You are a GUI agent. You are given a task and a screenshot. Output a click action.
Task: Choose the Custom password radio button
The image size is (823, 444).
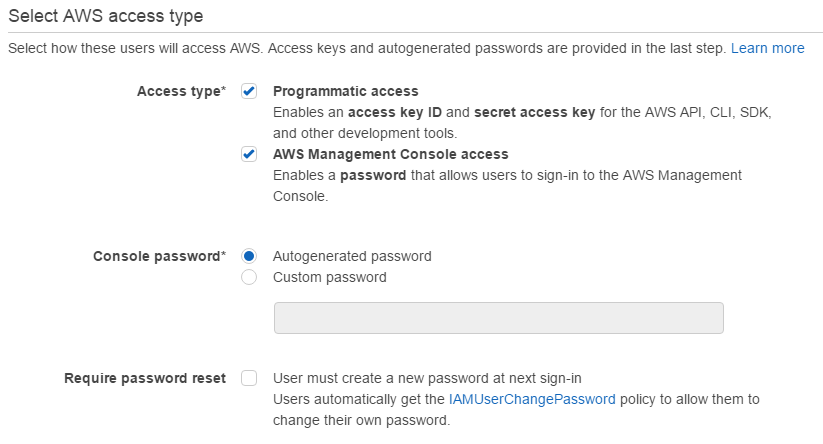click(x=249, y=277)
